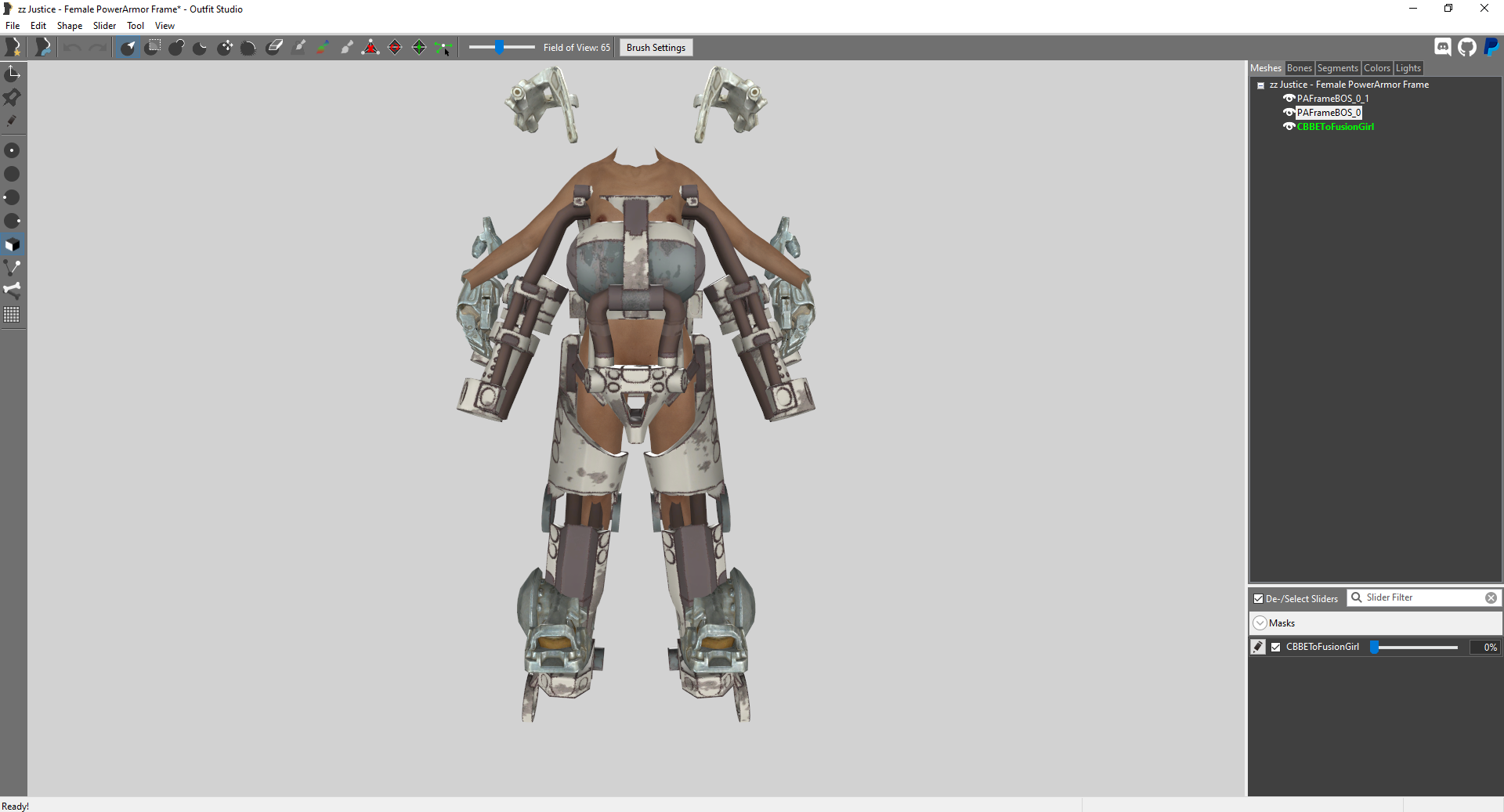
Task: Select the Move brush with four arrows
Action: 225,48
